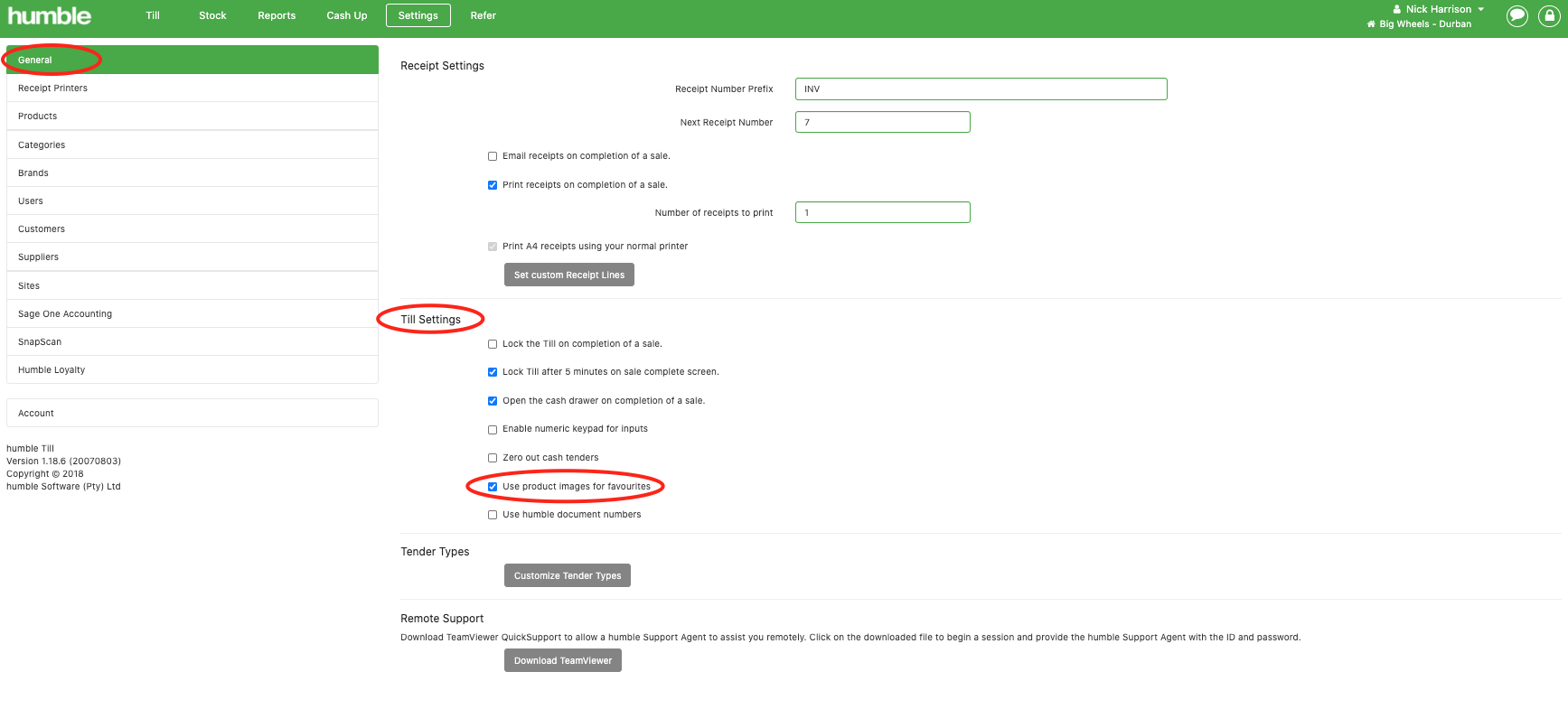Open the SnapScan settings section

point(192,341)
